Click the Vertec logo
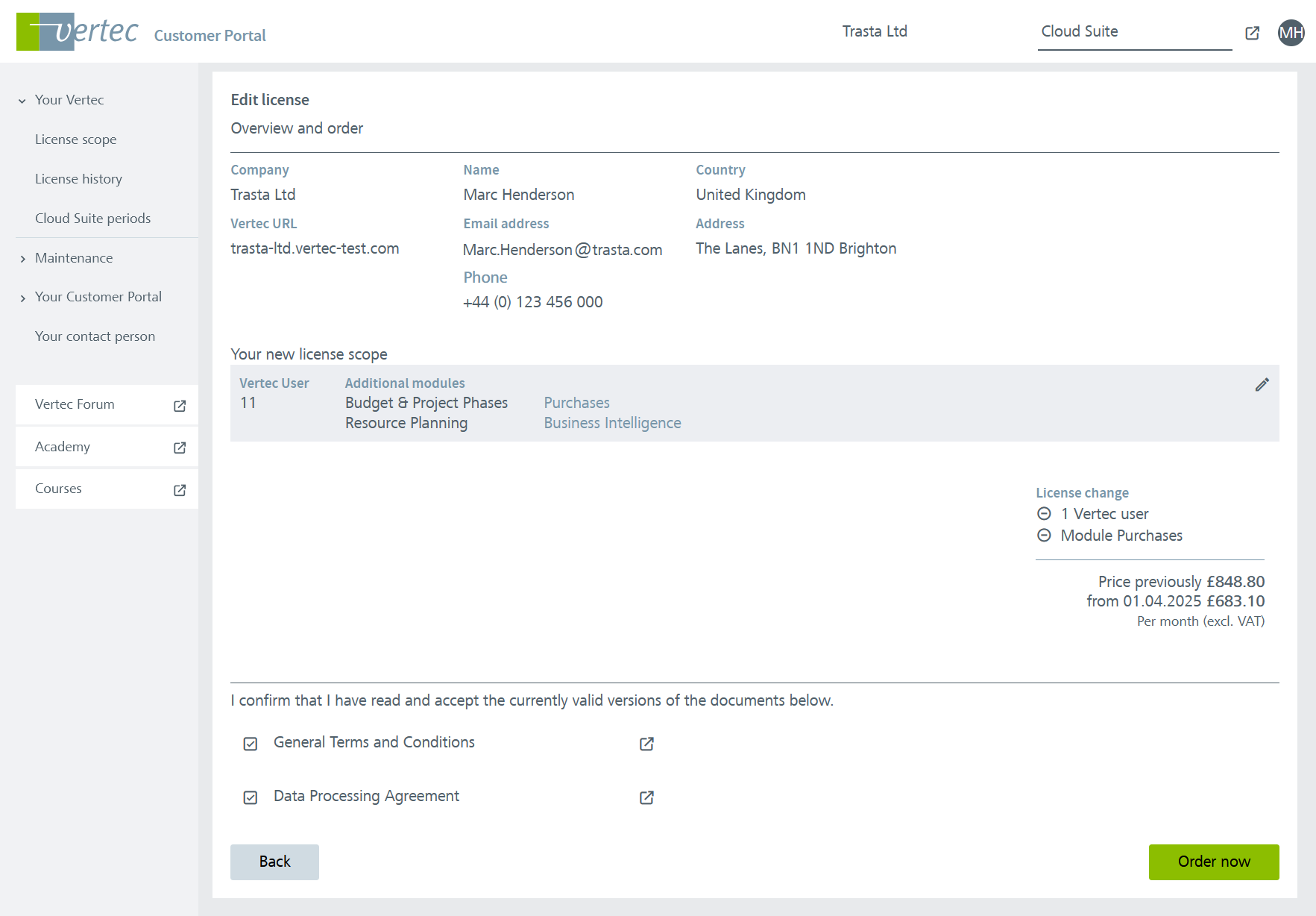This screenshot has width=1316, height=916. click(x=78, y=32)
